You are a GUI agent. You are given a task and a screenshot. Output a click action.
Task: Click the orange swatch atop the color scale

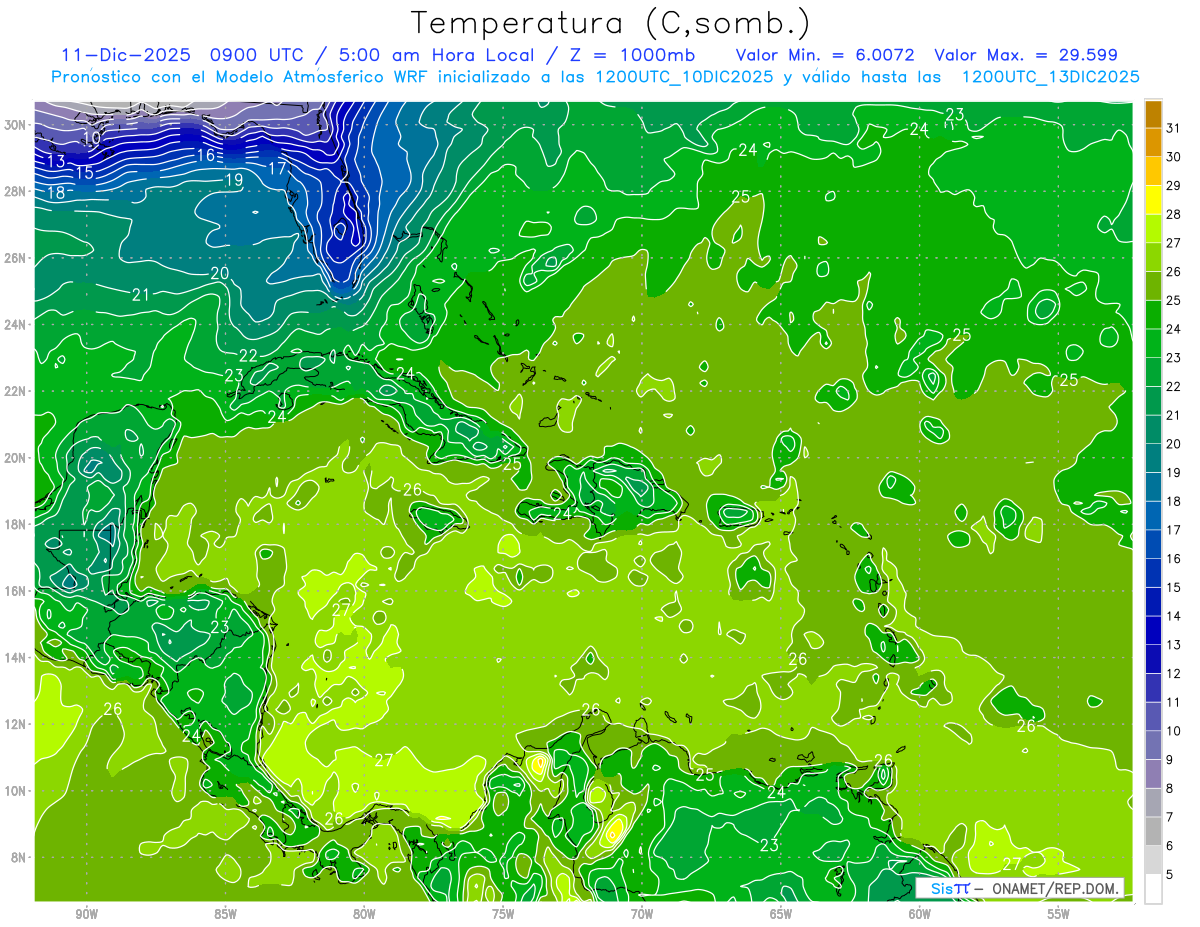tap(1153, 114)
